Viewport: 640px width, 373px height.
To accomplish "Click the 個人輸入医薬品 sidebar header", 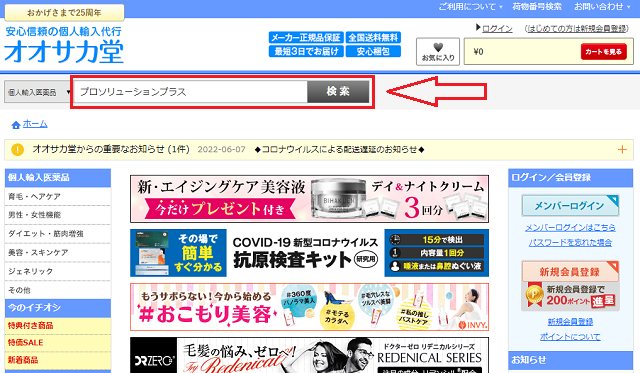I will pyautogui.click(x=58, y=178).
